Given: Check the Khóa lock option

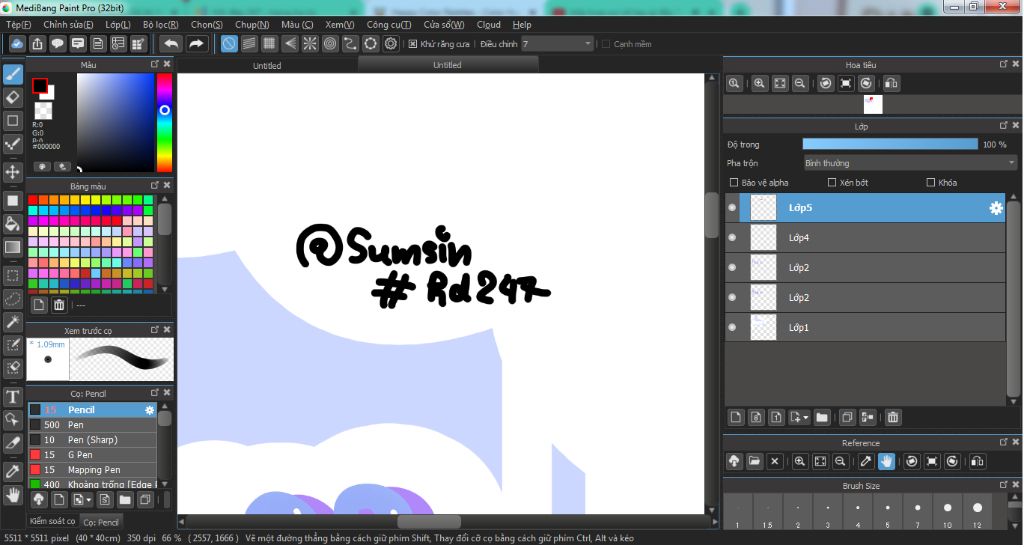Looking at the screenshot, I should [x=931, y=183].
